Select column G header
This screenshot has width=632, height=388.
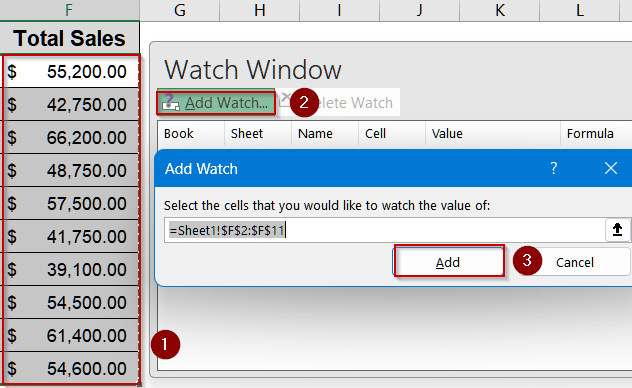pyautogui.click(x=180, y=10)
